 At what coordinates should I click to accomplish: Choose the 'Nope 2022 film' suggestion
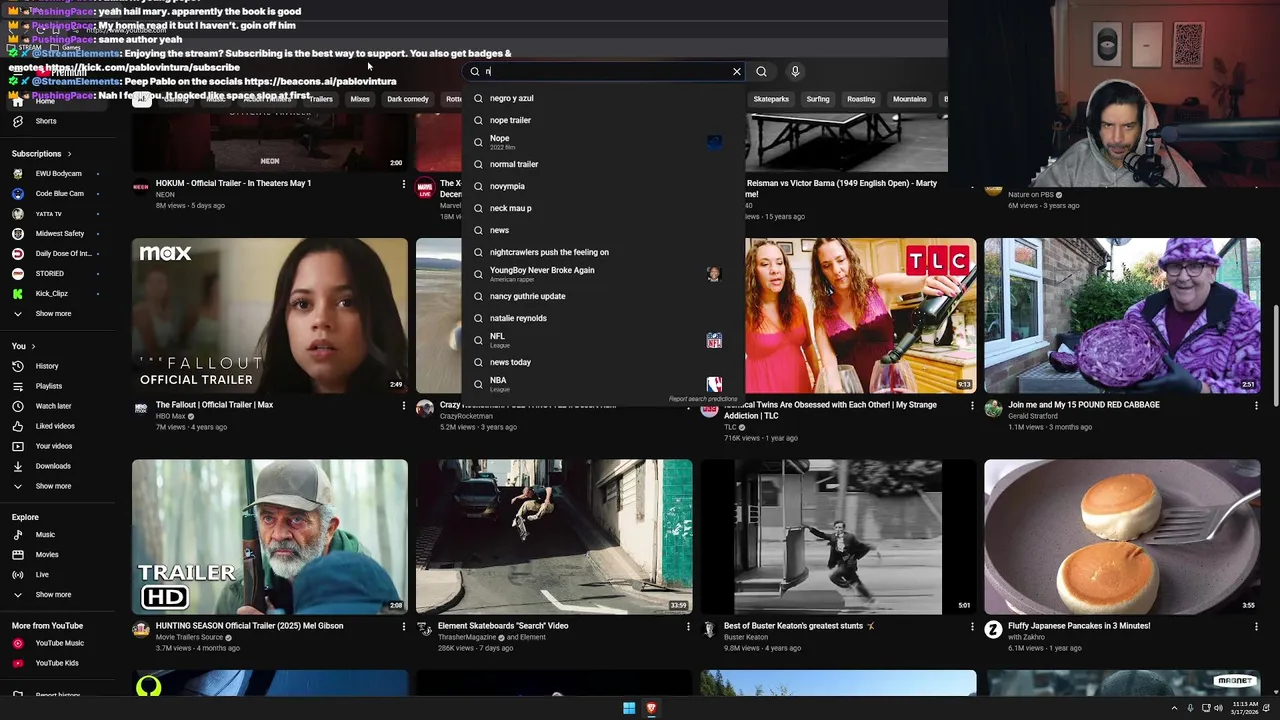pyautogui.click(x=603, y=142)
